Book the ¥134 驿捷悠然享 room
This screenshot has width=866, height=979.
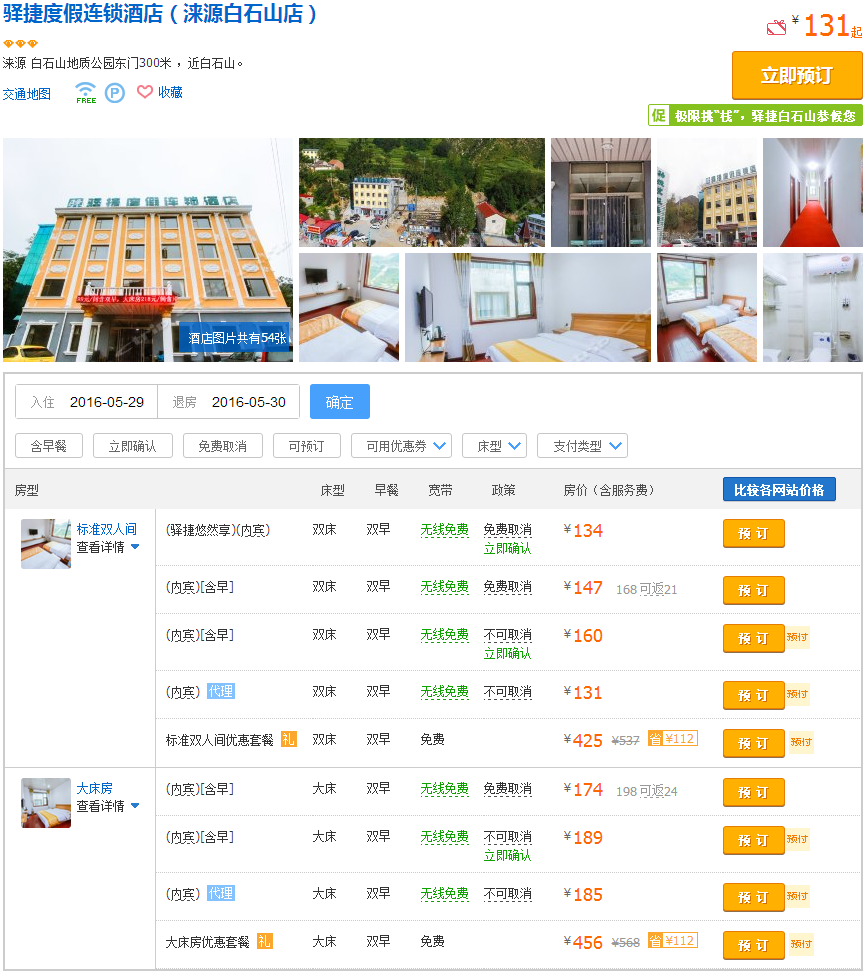[753, 533]
